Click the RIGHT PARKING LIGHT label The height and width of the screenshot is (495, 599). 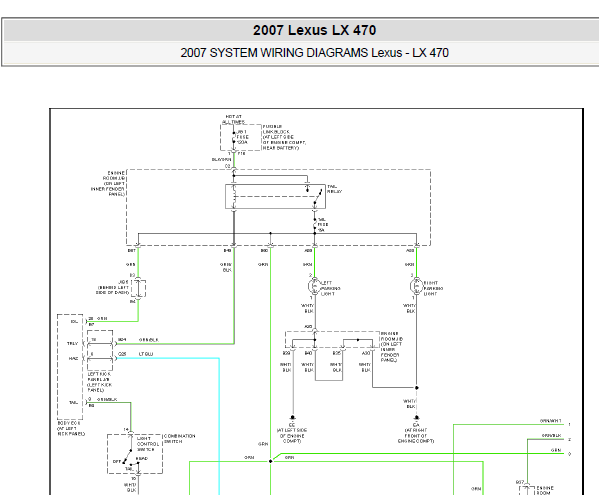433,288
